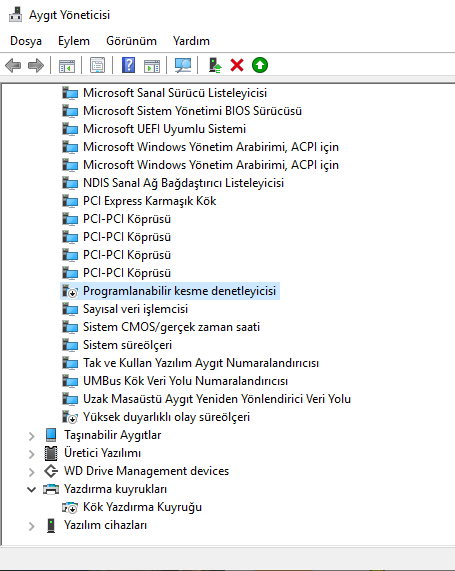Screen dimensions: 455x571
Task: Select Kök Yazdırma Kuyruğu device
Action: tap(142, 507)
